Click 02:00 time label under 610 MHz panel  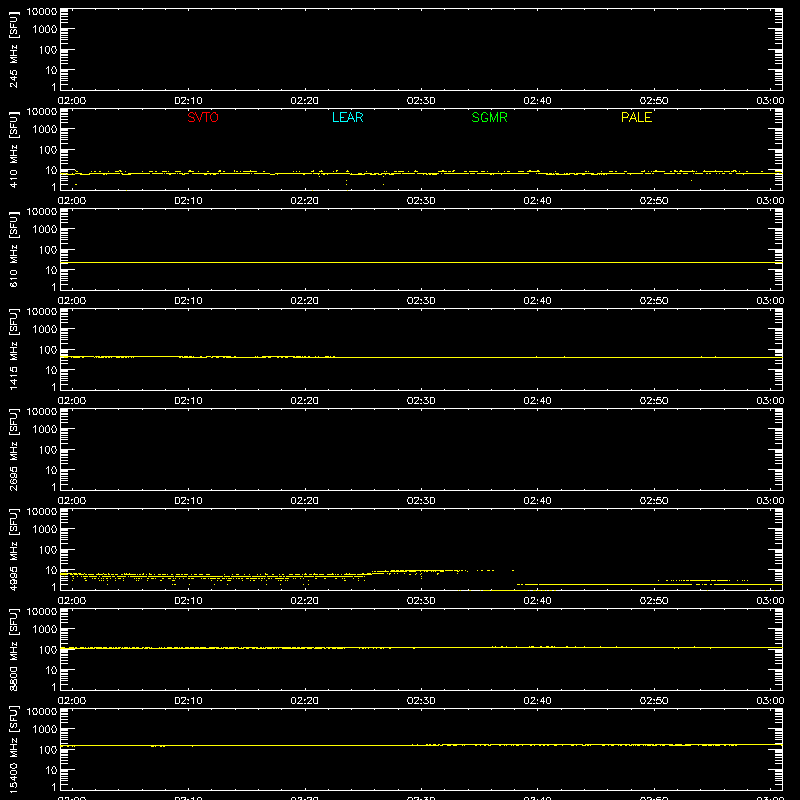point(72,301)
